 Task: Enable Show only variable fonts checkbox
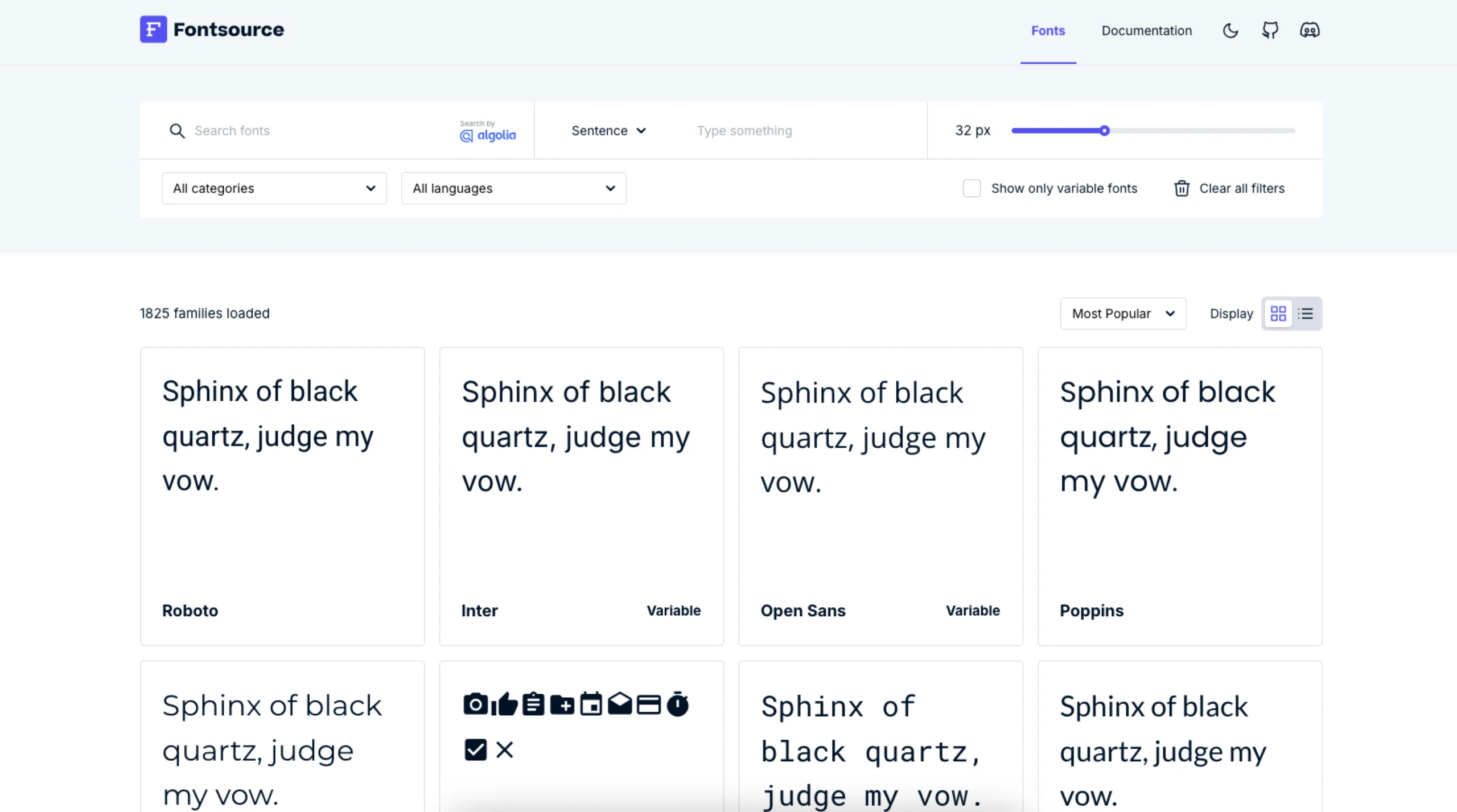click(x=972, y=188)
